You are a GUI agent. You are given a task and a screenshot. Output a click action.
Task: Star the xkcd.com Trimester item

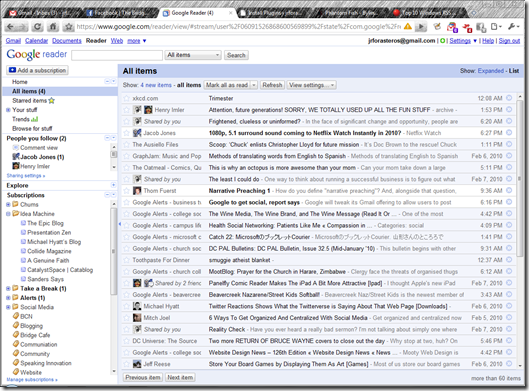click(127, 98)
